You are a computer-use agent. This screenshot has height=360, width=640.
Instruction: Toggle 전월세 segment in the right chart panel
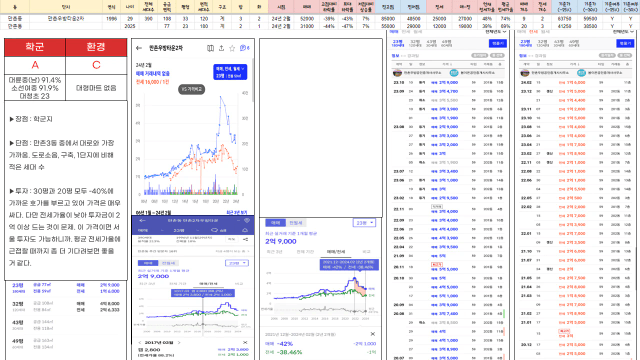(296, 223)
